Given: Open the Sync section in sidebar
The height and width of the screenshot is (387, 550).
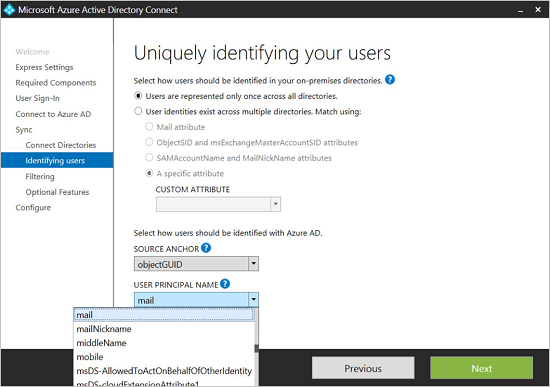Looking at the screenshot, I should pyautogui.click(x=24, y=129).
